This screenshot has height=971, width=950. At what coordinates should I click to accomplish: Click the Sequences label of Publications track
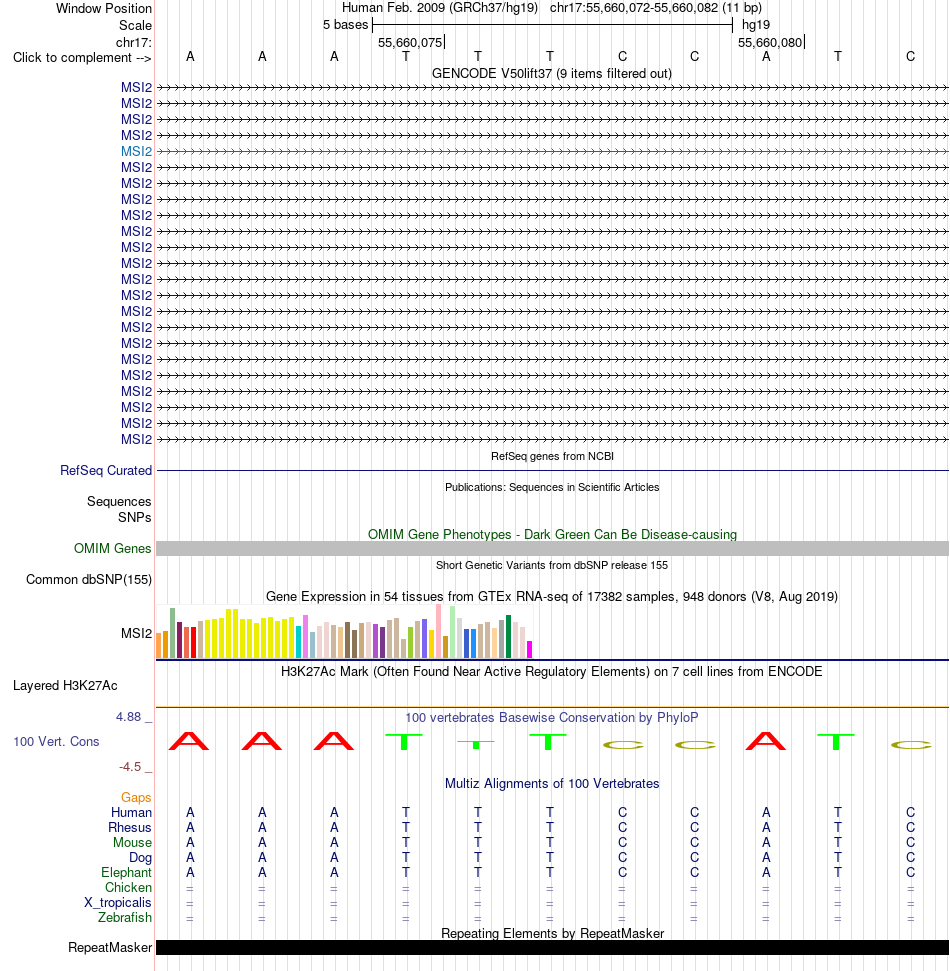tap(119, 502)
